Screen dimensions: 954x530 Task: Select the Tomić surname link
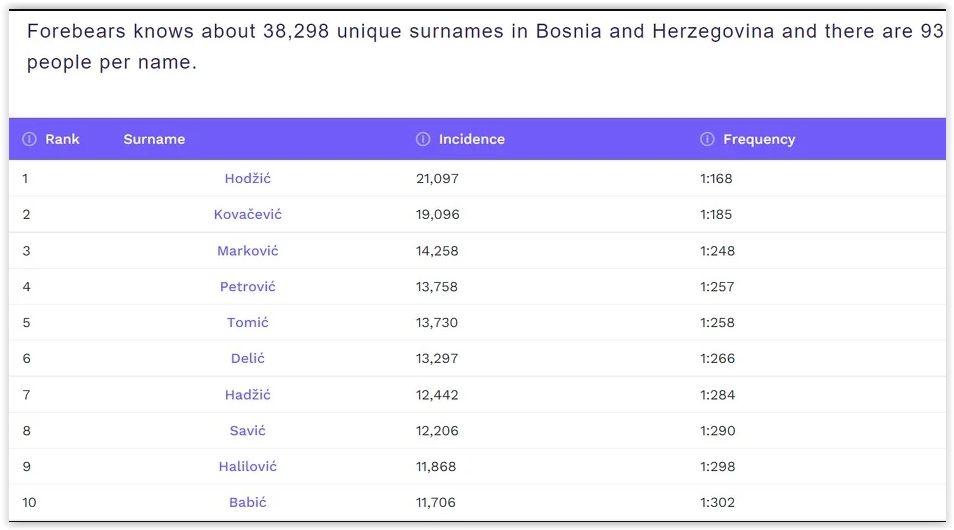tap(248, 322)
